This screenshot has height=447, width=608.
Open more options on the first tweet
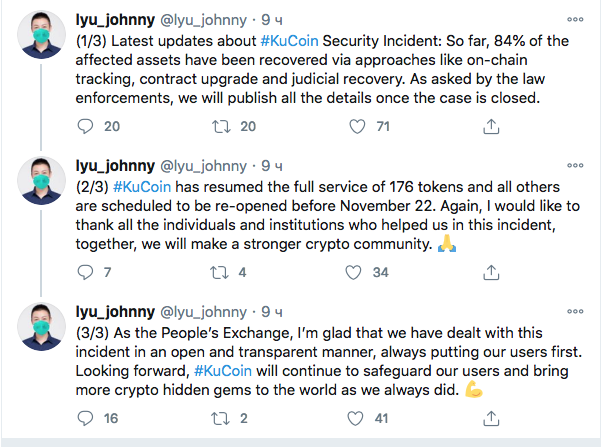(576, 19)
